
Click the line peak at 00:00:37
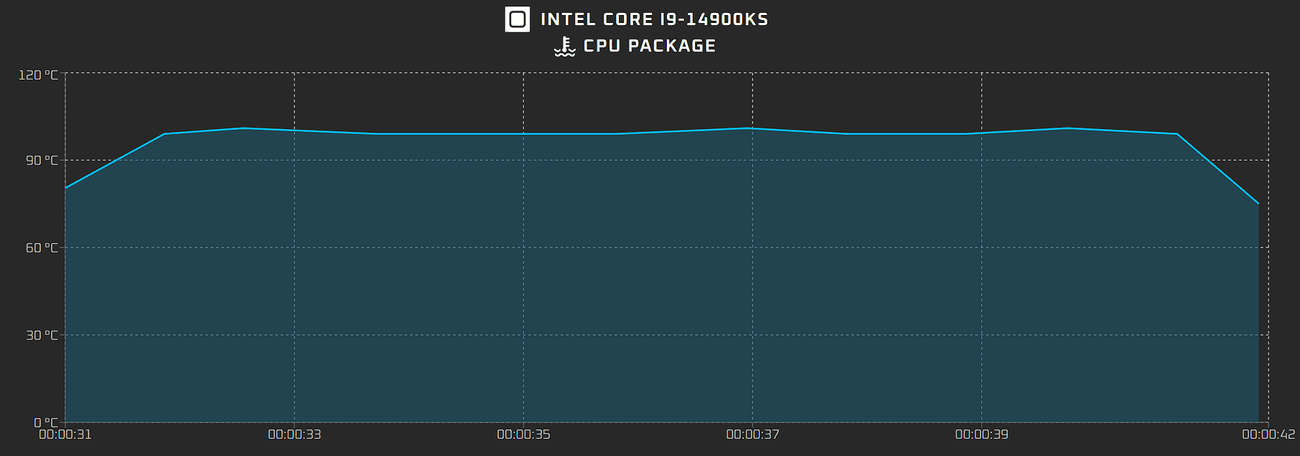point(752,128)
